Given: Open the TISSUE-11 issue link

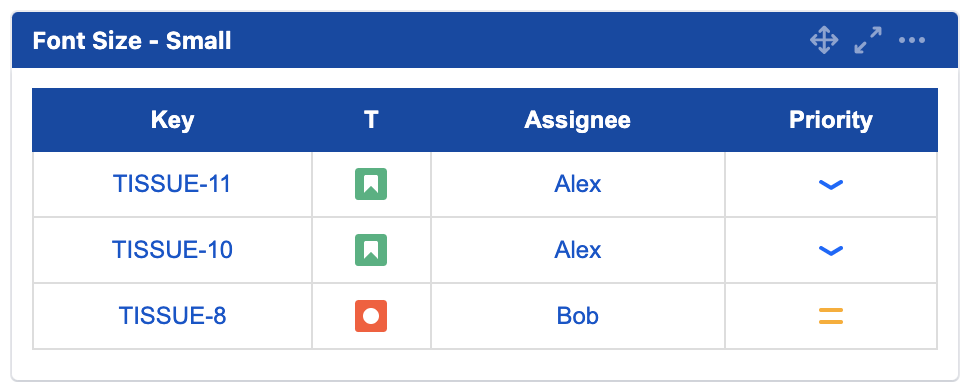Looking at the screenshot, I should (x=172, y=184).
